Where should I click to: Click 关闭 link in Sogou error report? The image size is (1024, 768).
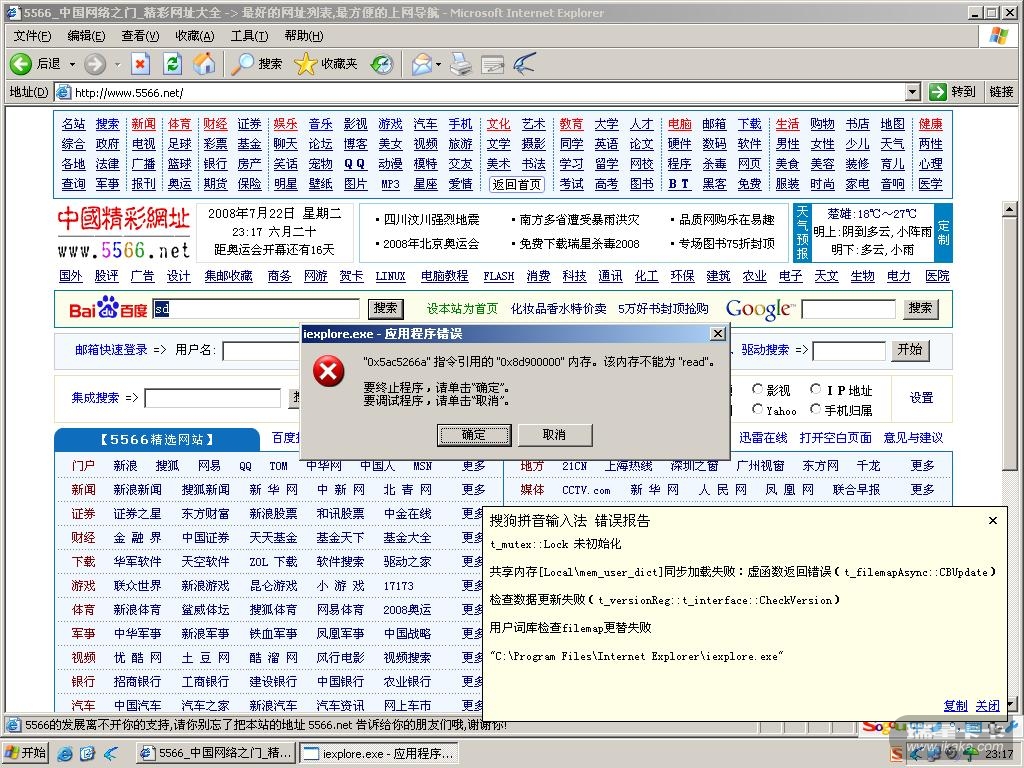[x=987, y=705]
